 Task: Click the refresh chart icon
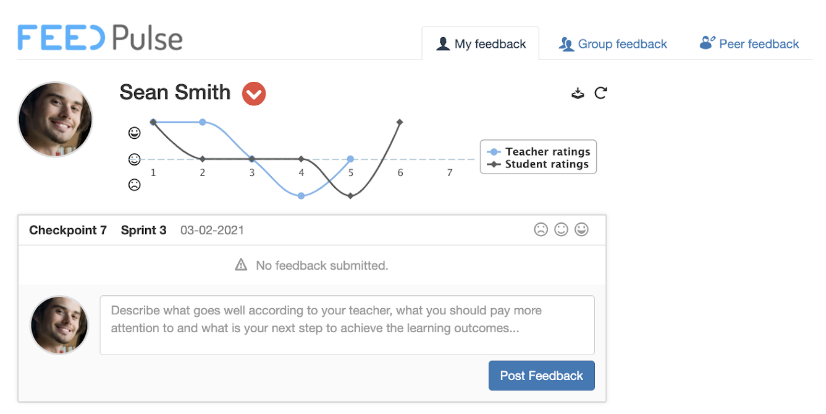(601, 93)
